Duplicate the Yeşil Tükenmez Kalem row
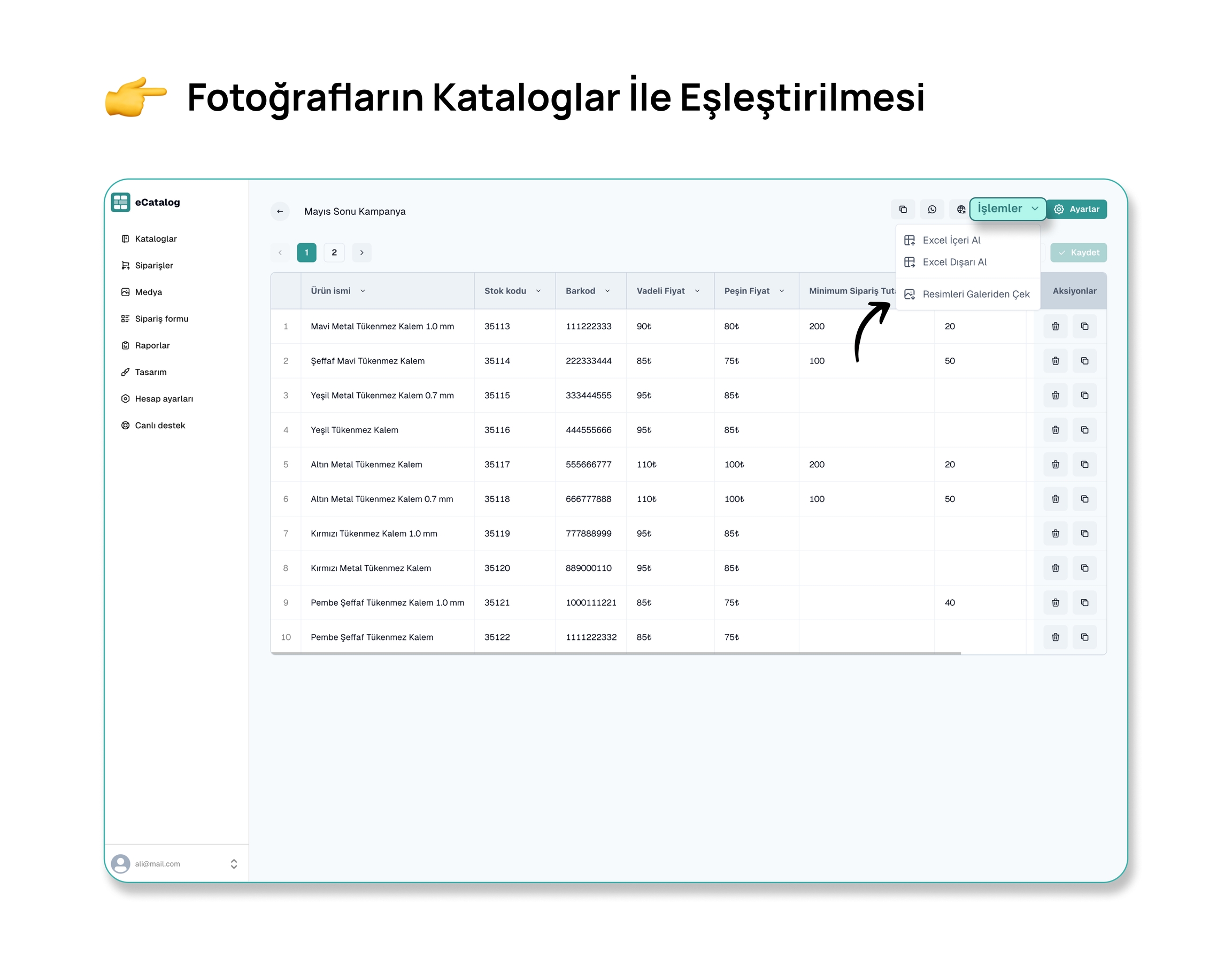Image resolution: width=1232 pixels, height=966 pixels. click(1084, 430)
